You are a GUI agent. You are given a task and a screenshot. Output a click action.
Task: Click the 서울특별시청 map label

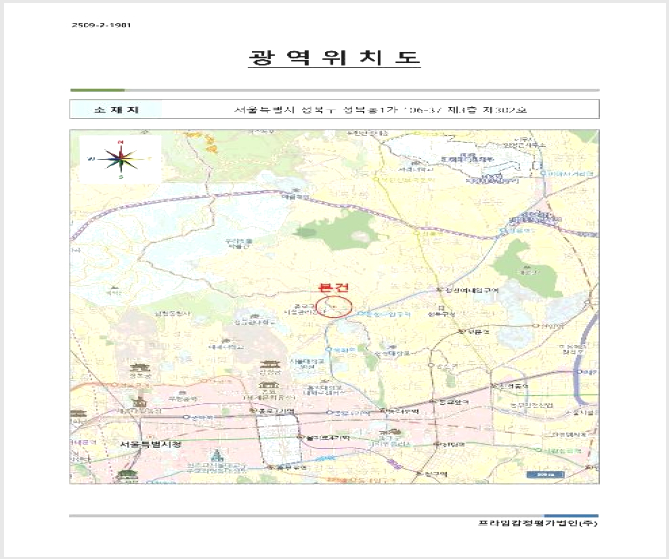tap(151, 444)
